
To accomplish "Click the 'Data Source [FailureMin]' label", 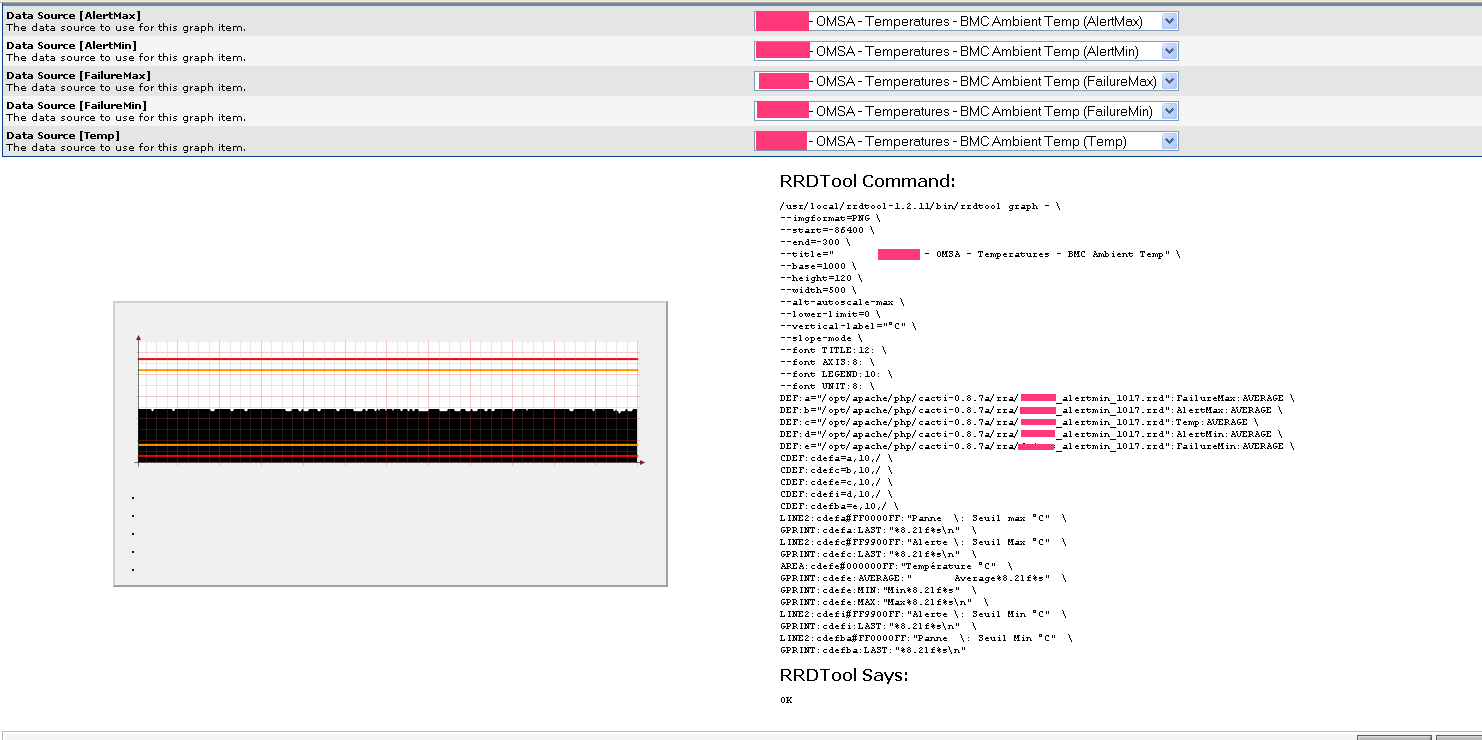I will (x=76, y=105).
